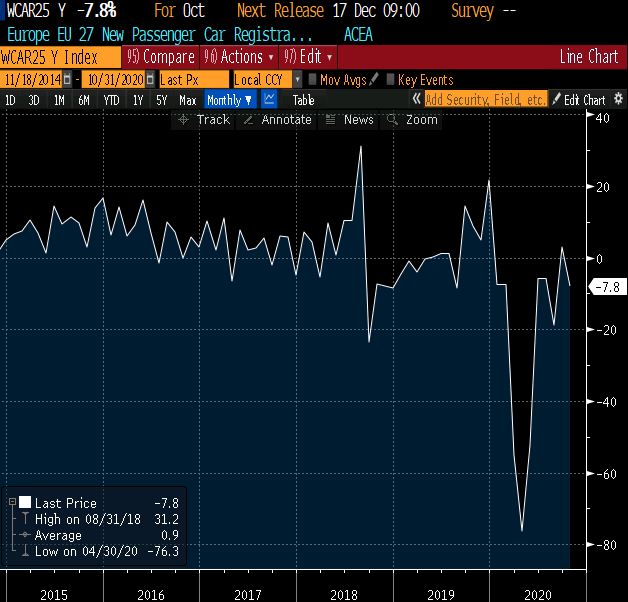Image resolution: width=628 pixels, height=602 pixels.
Task: Switch to the Table view tab
Action: pos(303,100)
